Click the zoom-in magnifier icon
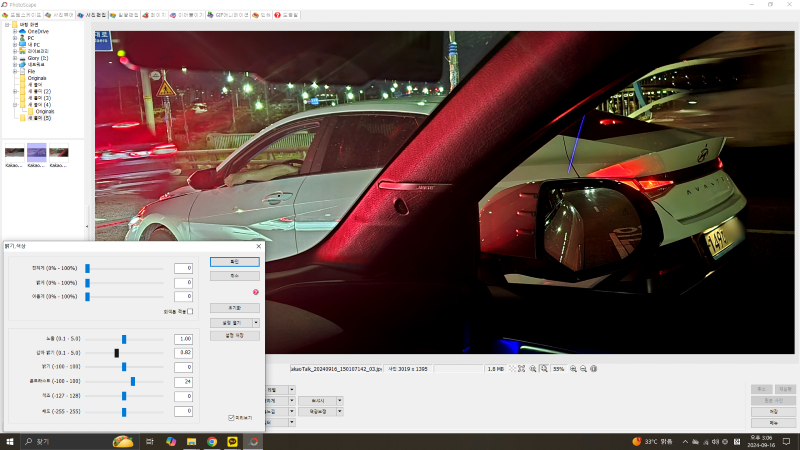This screenshot has width=800, height=450. tap(571, 369)
